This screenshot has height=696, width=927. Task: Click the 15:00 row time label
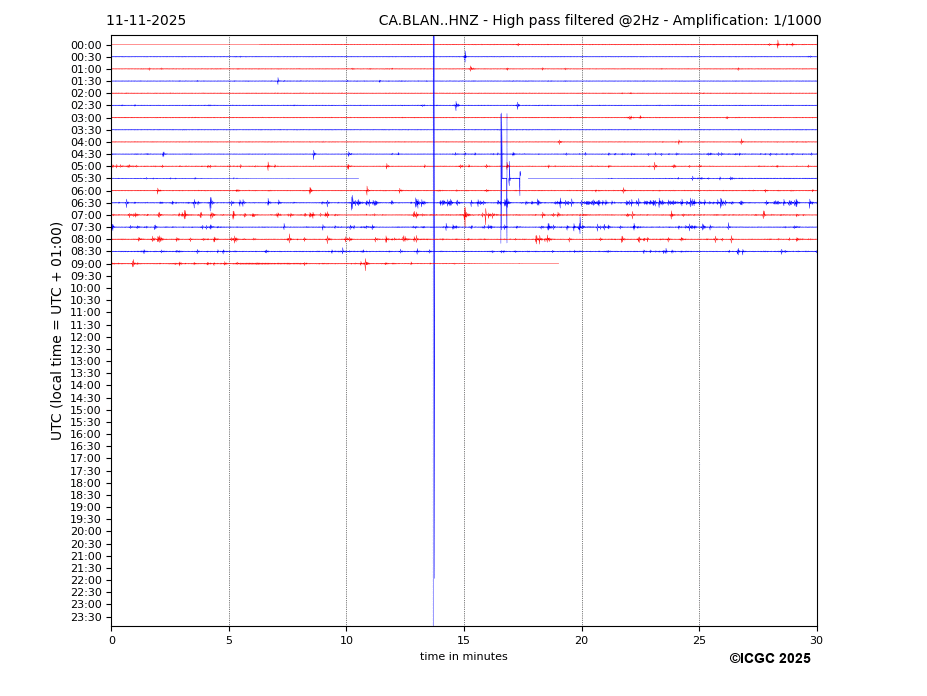(x=86, y=410)
